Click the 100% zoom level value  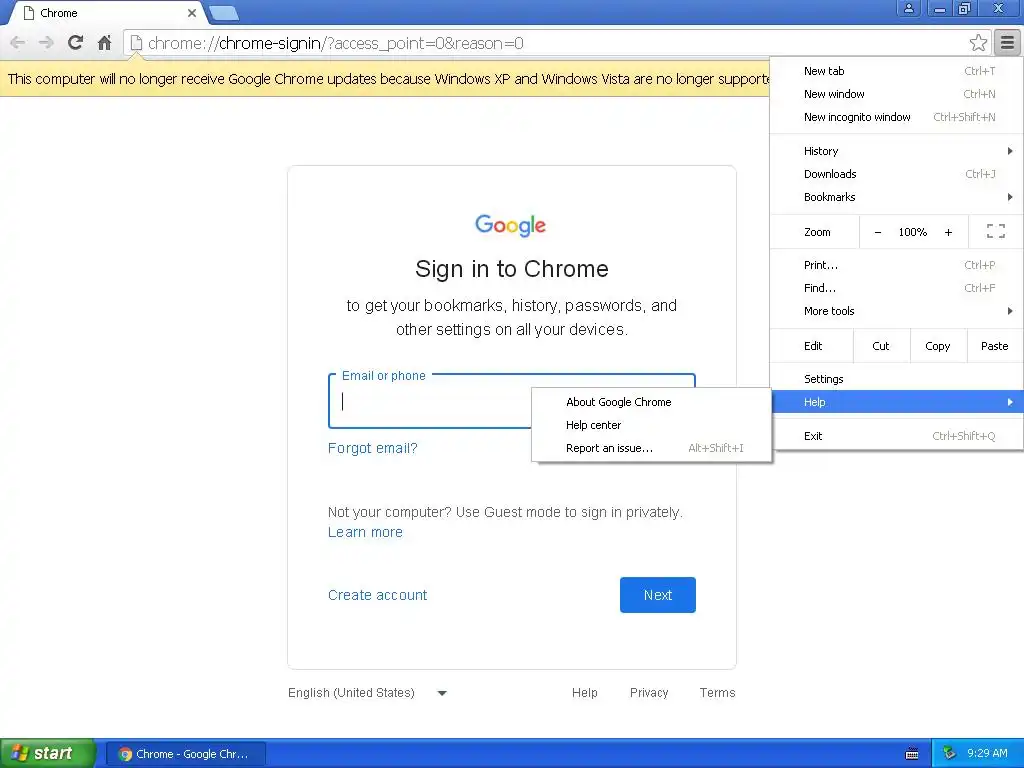tap(912, 232)
